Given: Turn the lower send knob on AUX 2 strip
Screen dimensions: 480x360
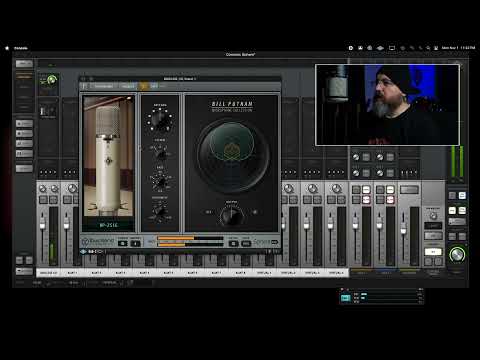Looking at the screenshot, I should pos(380,173).
